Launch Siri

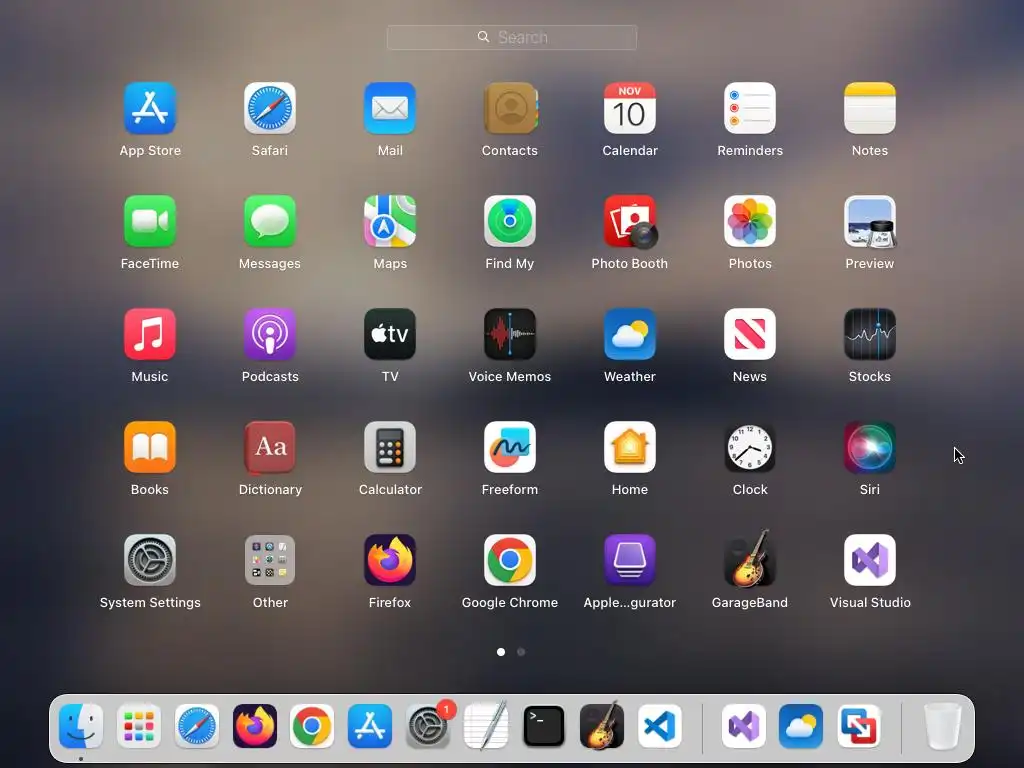click(x=870, y=447)
